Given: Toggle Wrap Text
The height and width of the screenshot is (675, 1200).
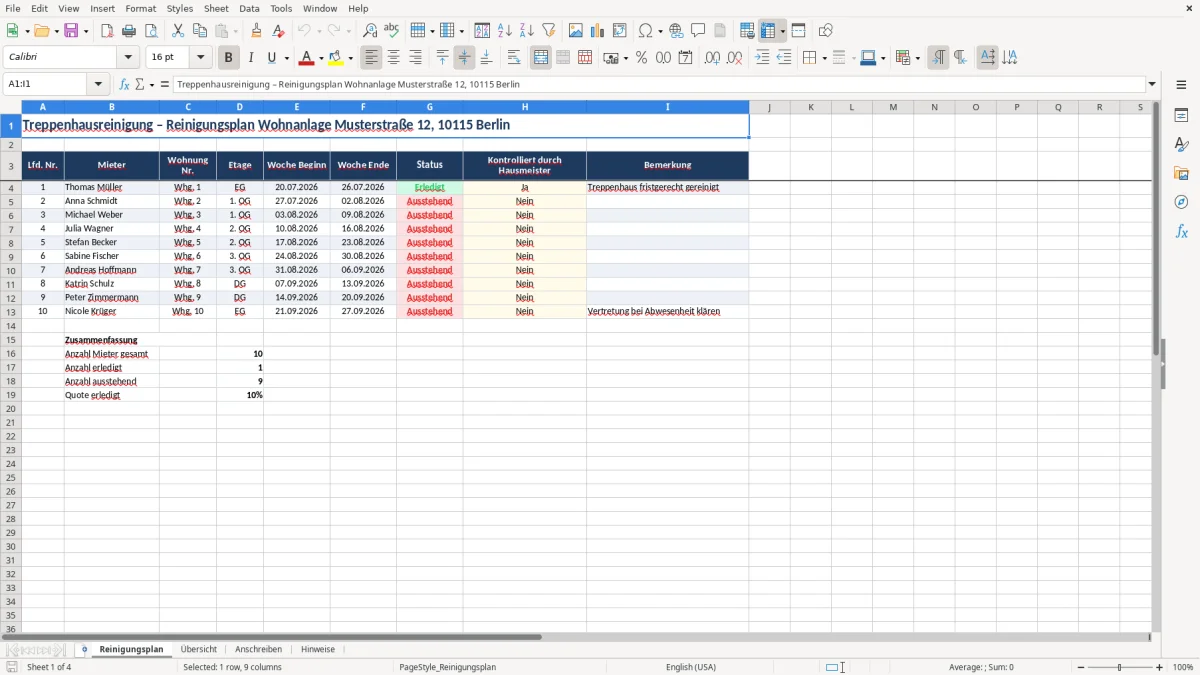Looking at the screenshot, I should (514, 58).
